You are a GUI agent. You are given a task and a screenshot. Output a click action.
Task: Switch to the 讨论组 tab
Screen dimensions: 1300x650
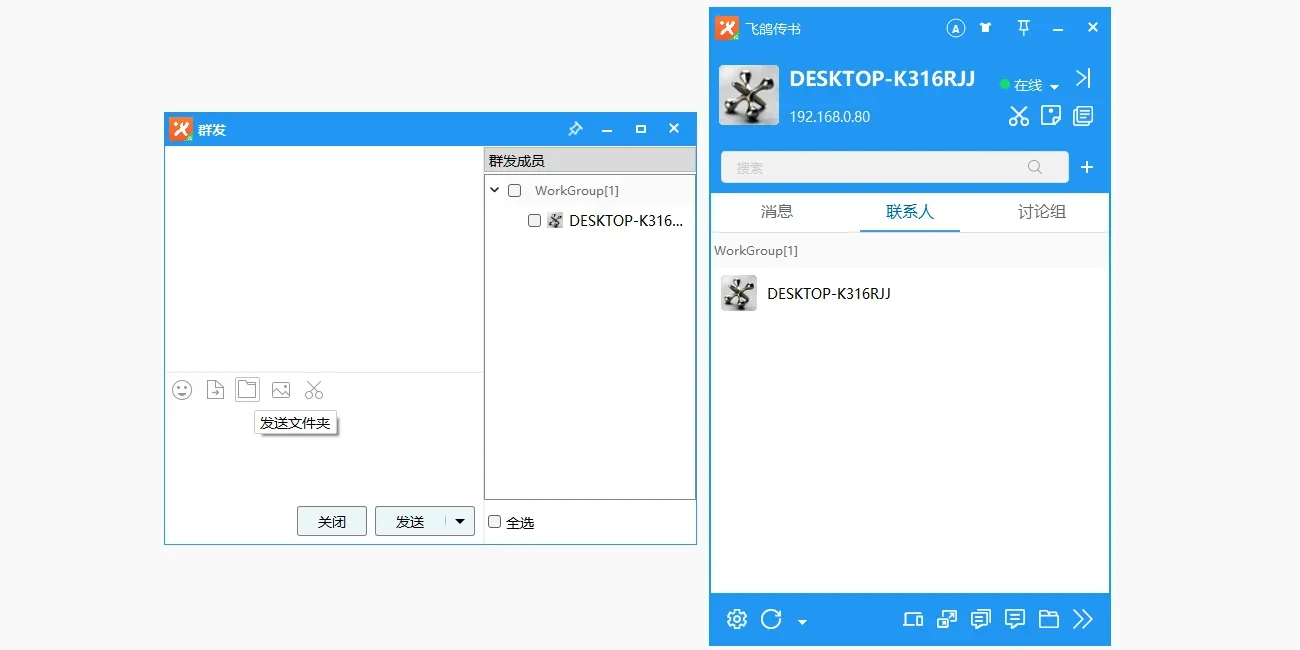1042,212
